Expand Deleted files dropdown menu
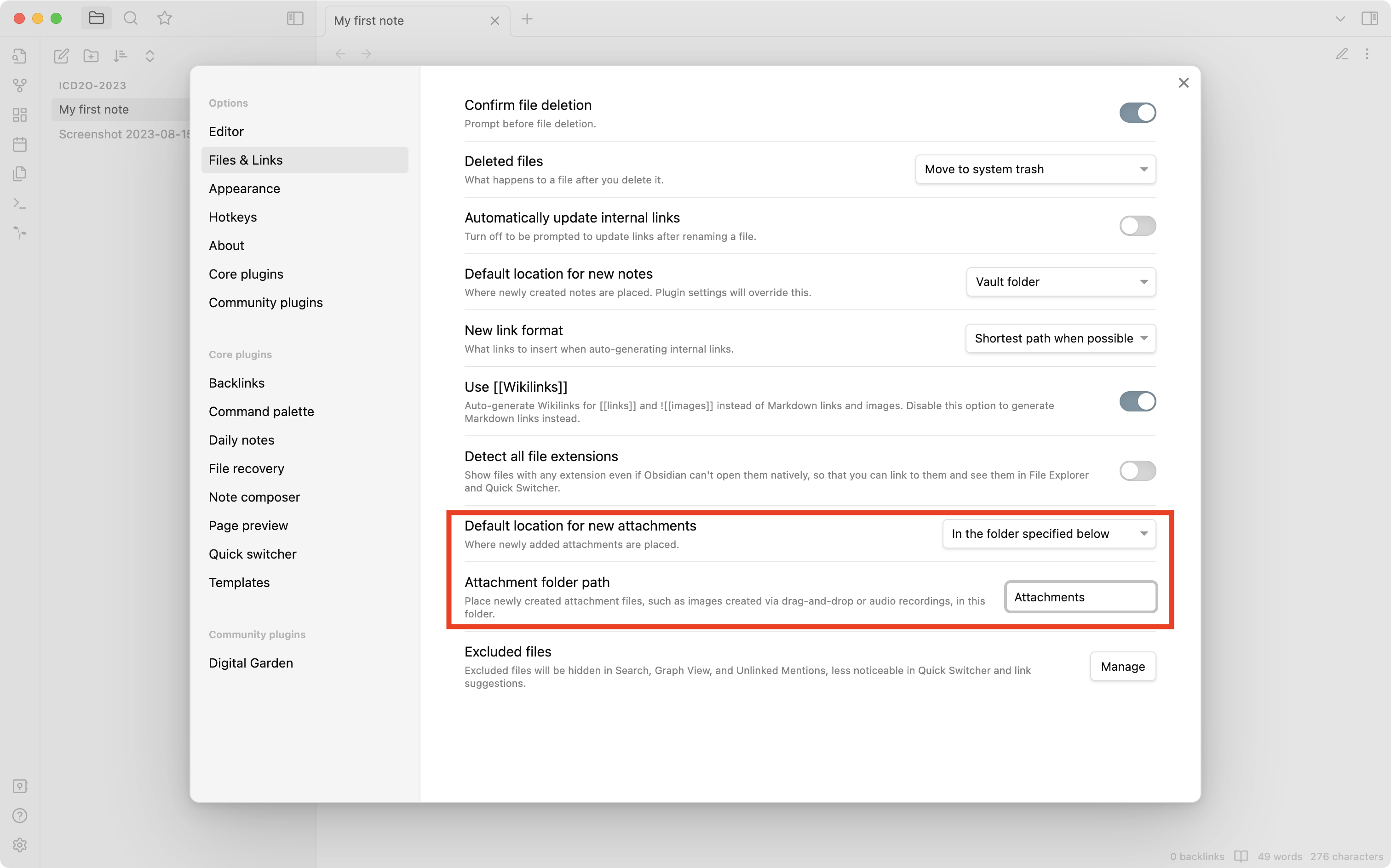 click(x=1034, y=168)
